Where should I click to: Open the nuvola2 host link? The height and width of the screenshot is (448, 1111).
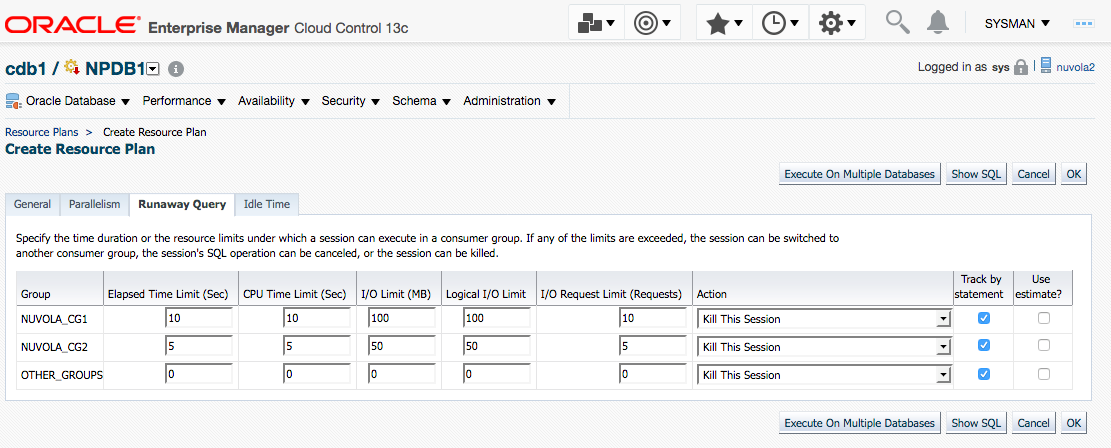[x=1076, y=67]
